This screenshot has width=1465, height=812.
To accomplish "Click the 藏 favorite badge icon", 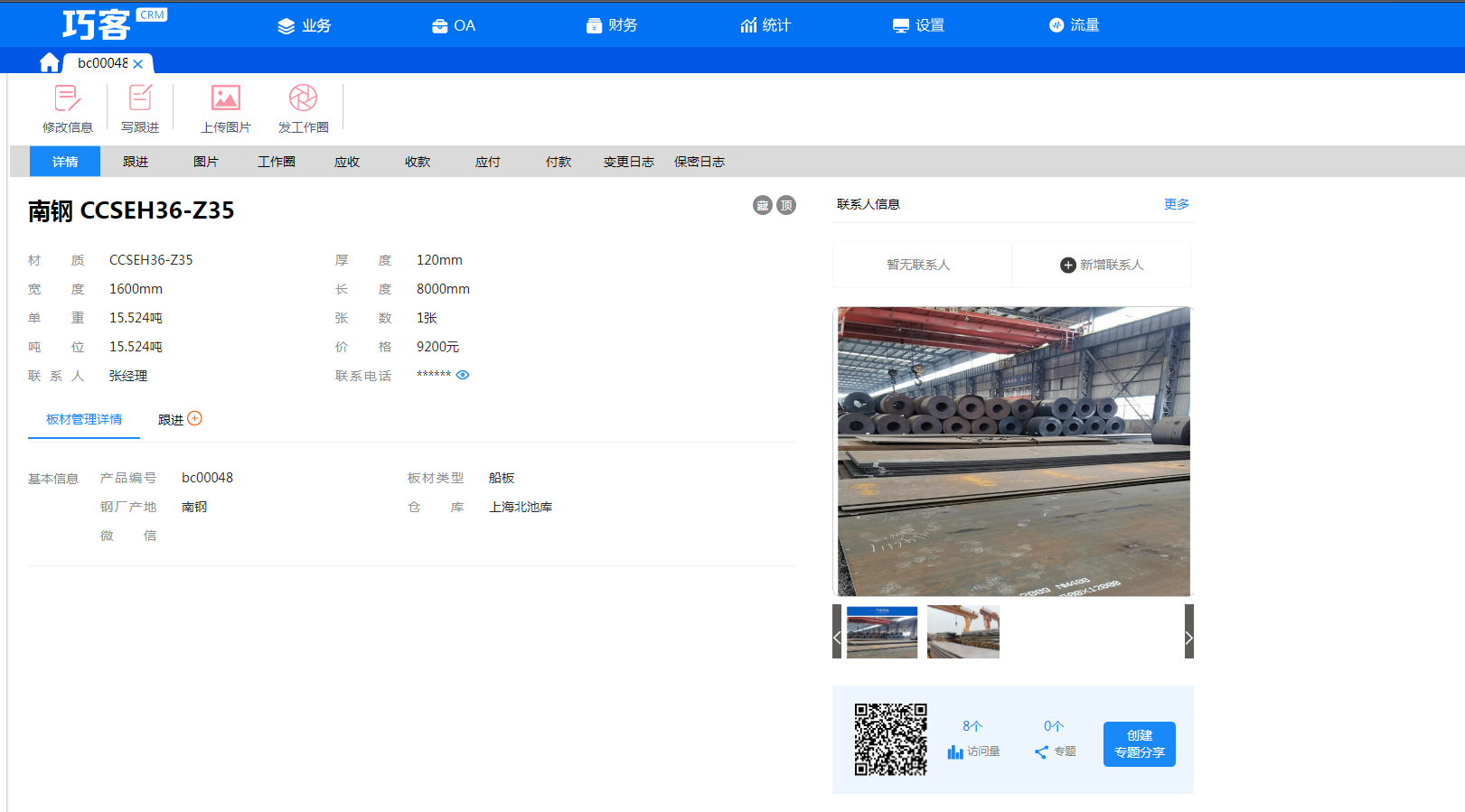I will [x=763, y=205].
